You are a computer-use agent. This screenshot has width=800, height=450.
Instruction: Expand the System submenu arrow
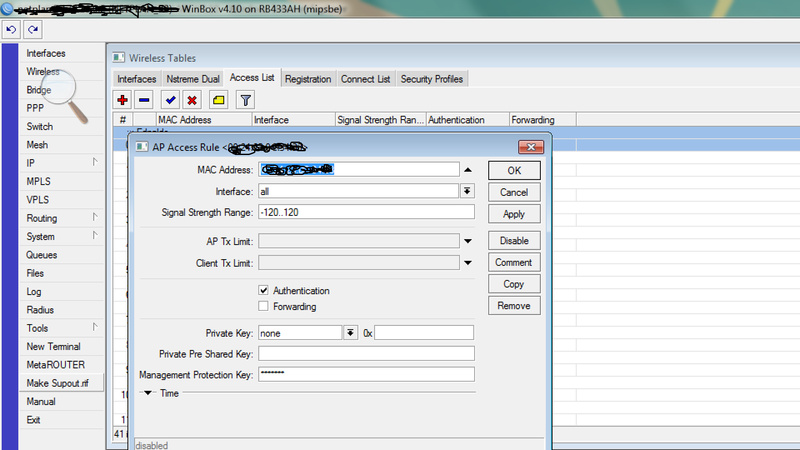(x=95, y=235)
